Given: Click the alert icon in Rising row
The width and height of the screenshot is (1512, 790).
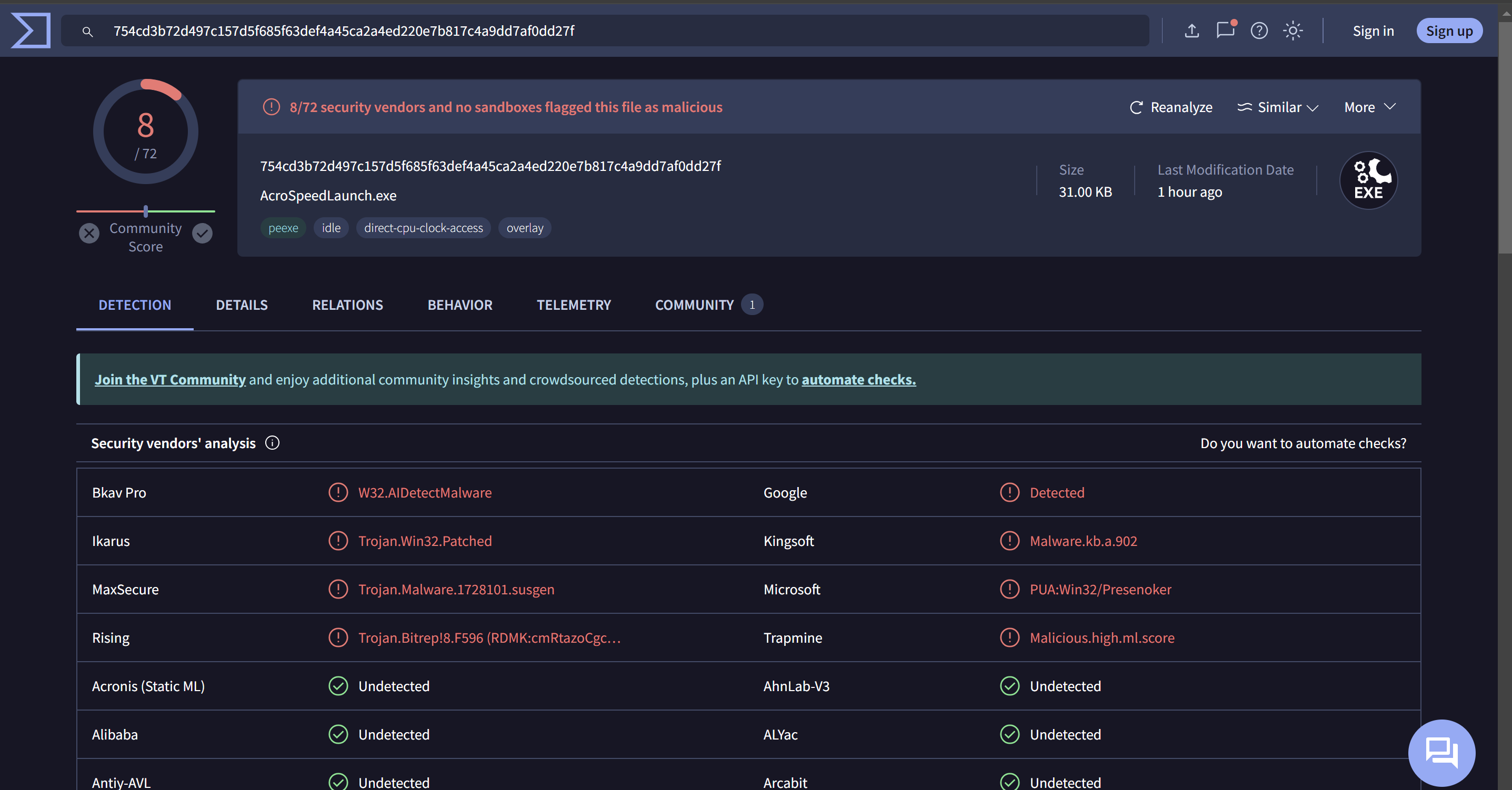Looking at the screenshot, I should coord(338,637).
